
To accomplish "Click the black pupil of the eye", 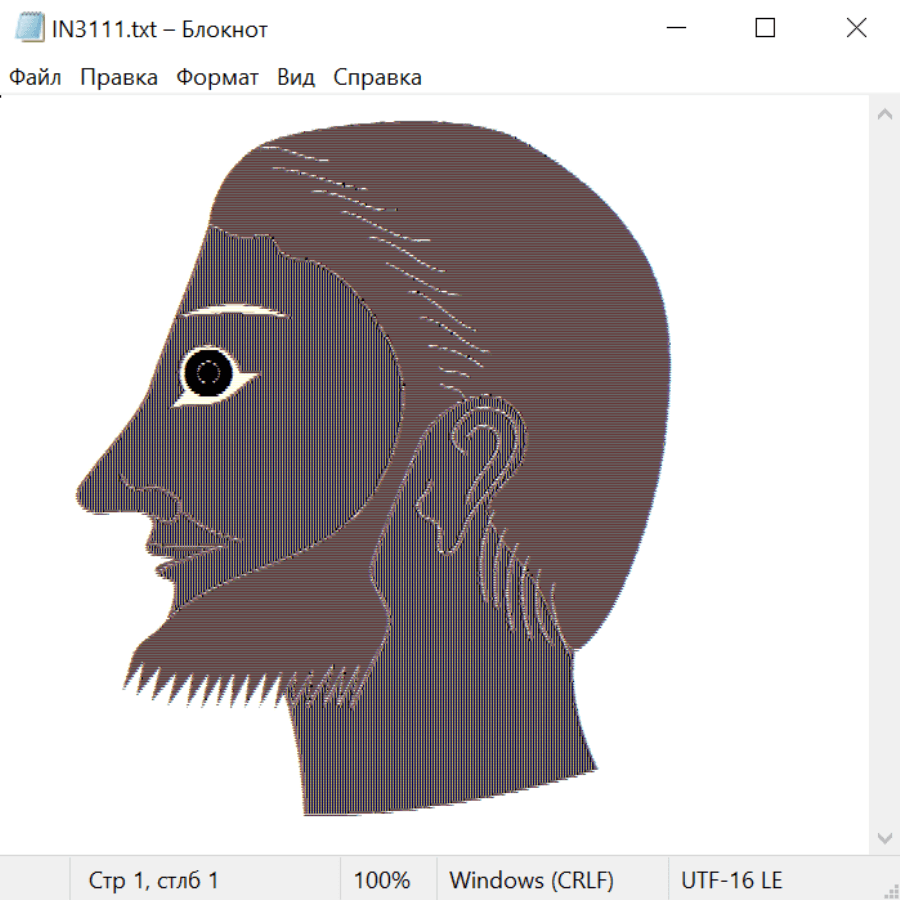I will click(208, 373).
